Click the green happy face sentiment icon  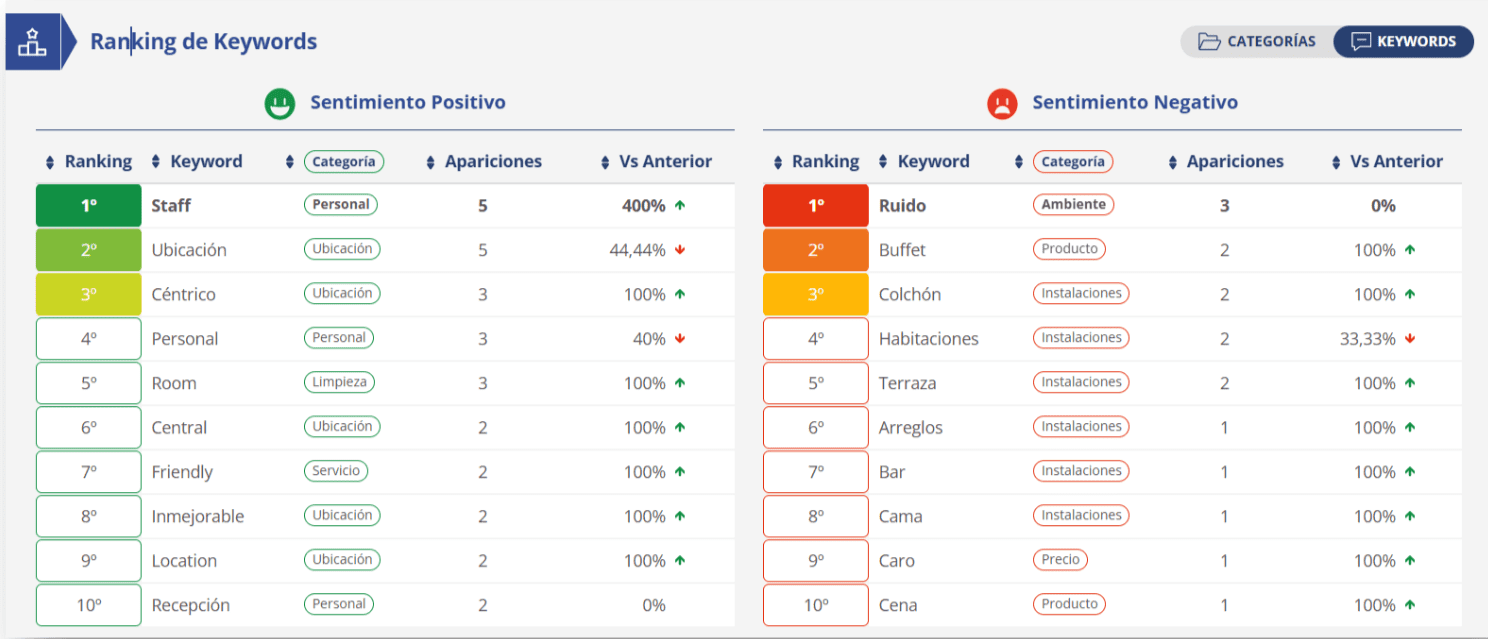click(x=280, y=103)
